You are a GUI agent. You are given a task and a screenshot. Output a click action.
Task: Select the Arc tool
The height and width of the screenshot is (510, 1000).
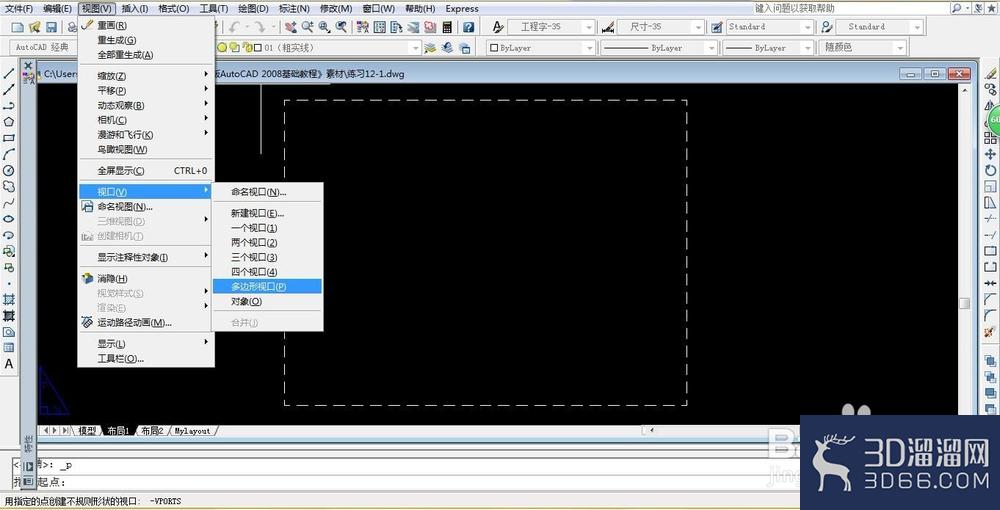[9, 154]
